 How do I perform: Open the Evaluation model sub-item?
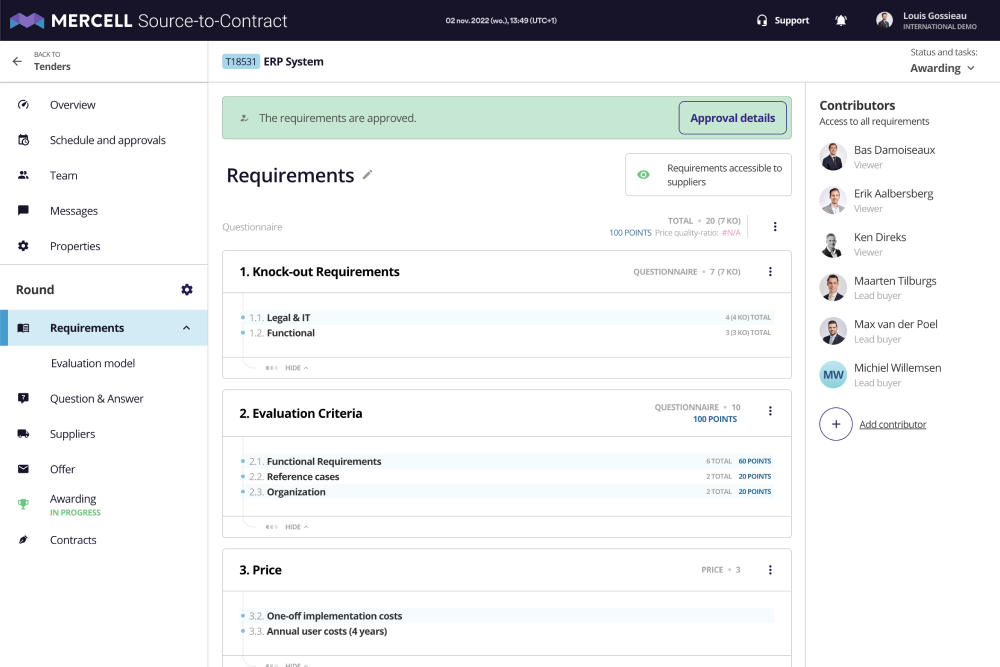click(x=93, y=364)
